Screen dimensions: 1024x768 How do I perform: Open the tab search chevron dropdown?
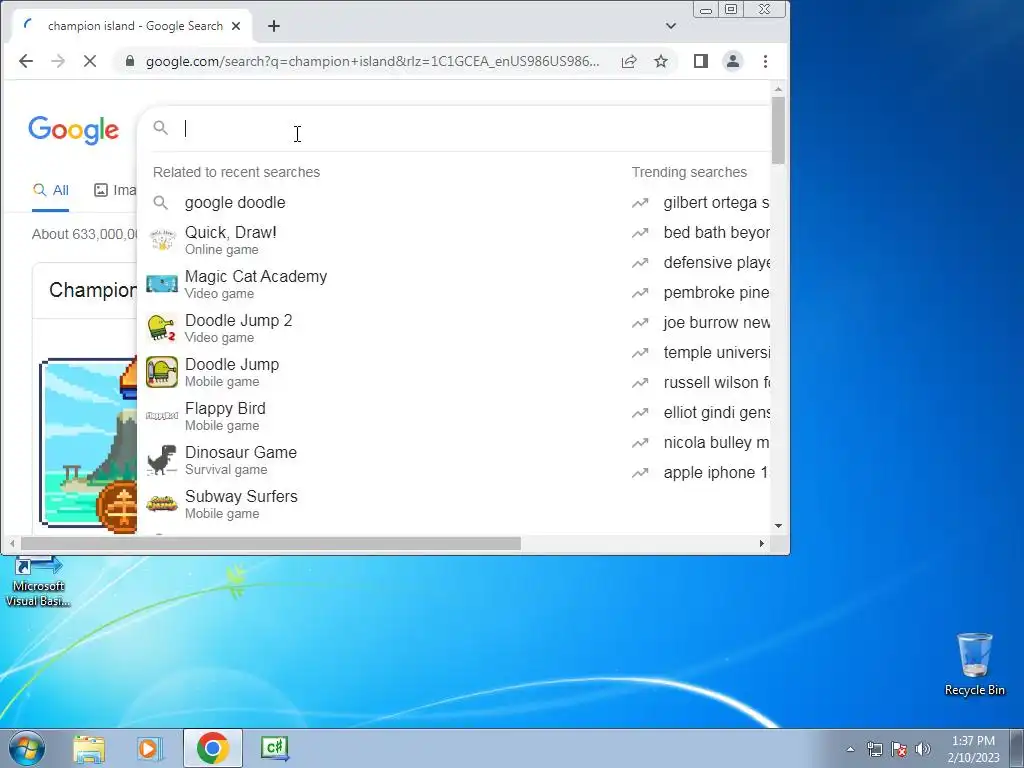[x=671, y=26]
